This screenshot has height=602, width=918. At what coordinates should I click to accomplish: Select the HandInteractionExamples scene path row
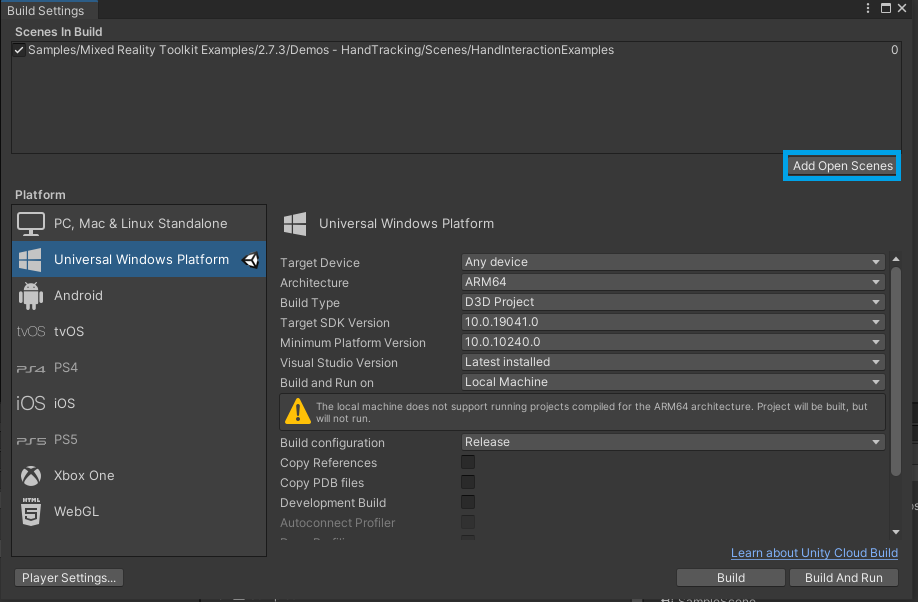click(x=456, y=50)
